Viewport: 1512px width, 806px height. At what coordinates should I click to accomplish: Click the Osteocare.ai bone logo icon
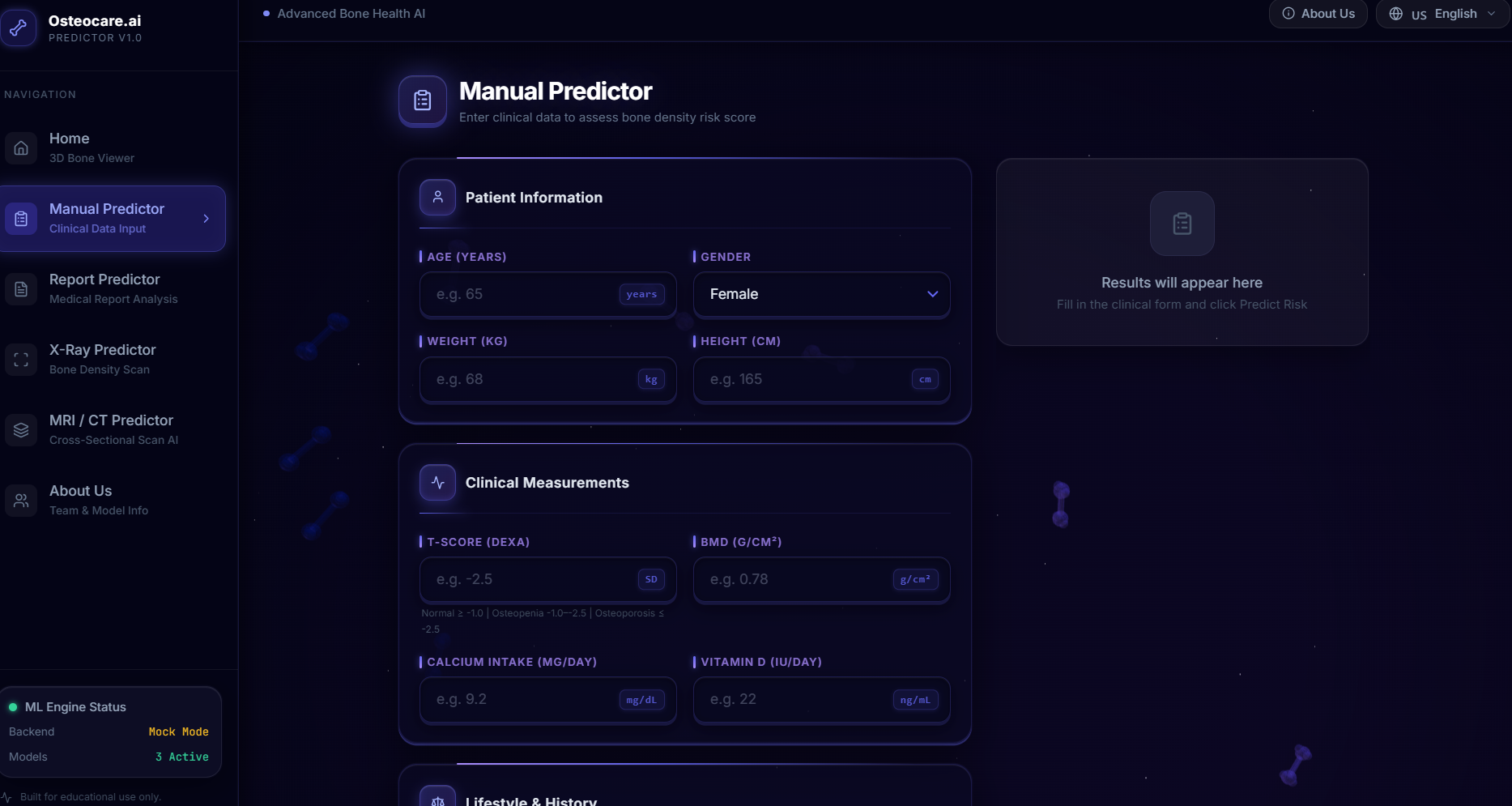pyautogui.click(x=18, y=28)
